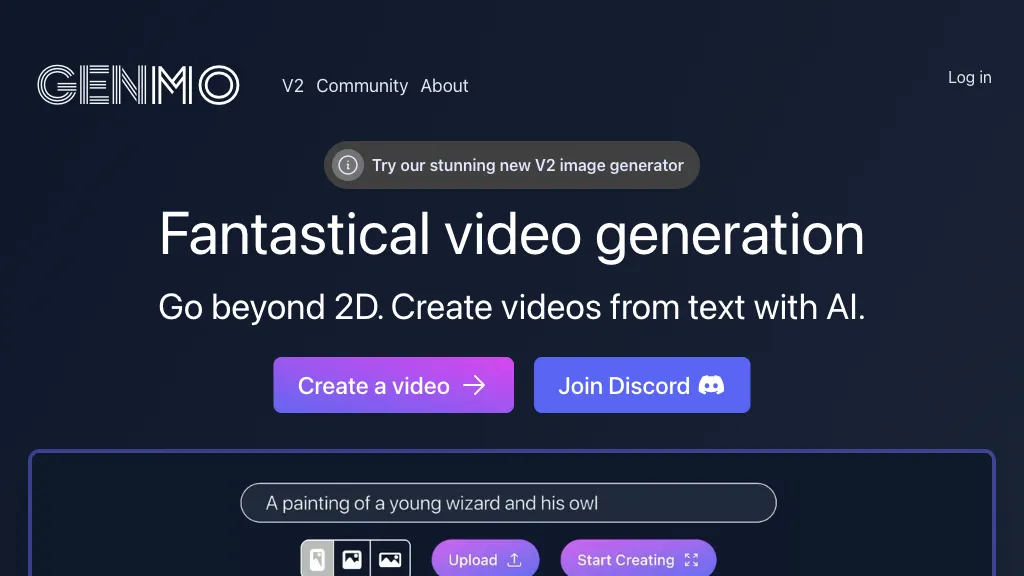Select the portrait aspect ratio option
Viewport: 1024px width, 576px height.
tap(316, 560)
